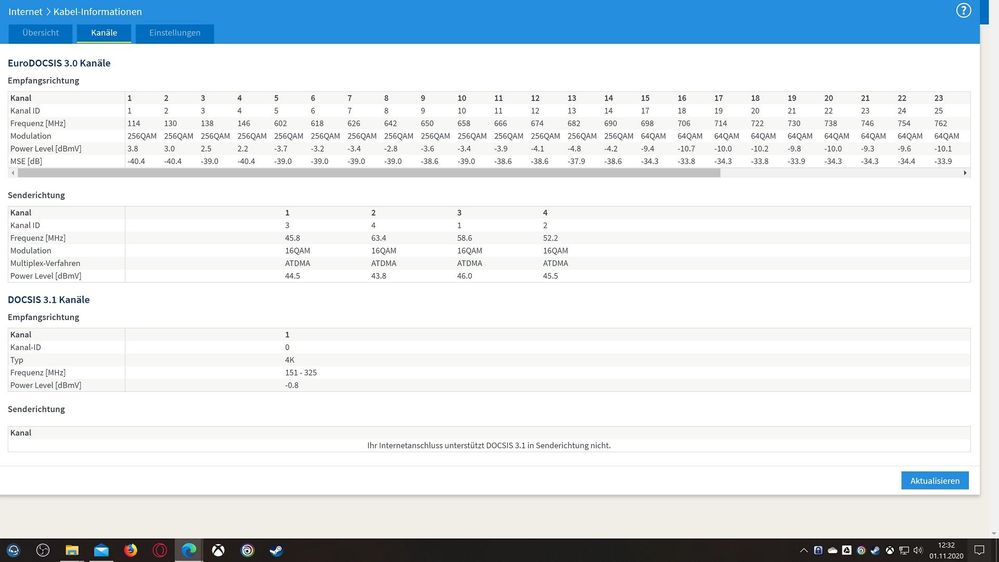This screenshot has height=562, width=999.
Task: Click the 'Kanal-ID' label in DOCSIS 3.1 table
Action: click(x=25, y=347)
